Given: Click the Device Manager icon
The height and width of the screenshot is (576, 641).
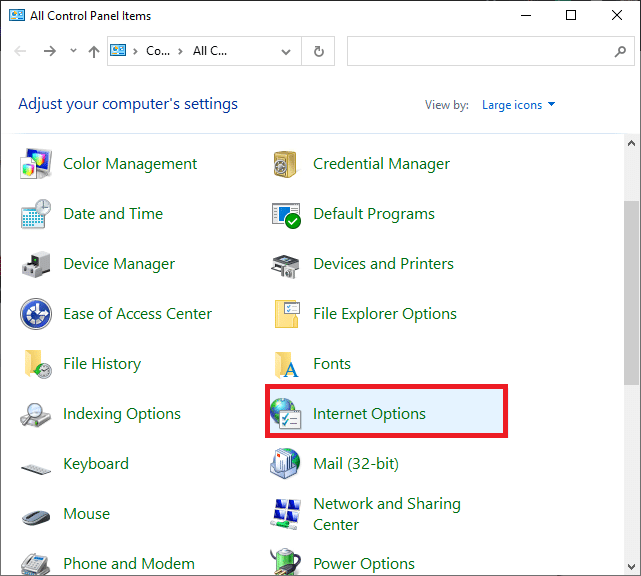Looking at the screenshot, I should (37, 264).
